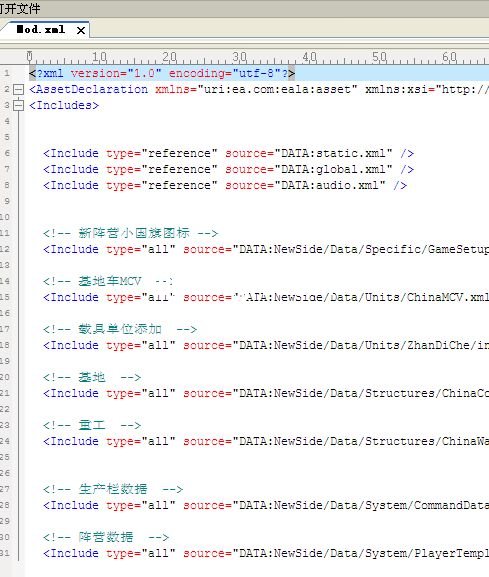Click column 30 on the ruler
This screenshot has height=577, width=489.
coord(240,57)
